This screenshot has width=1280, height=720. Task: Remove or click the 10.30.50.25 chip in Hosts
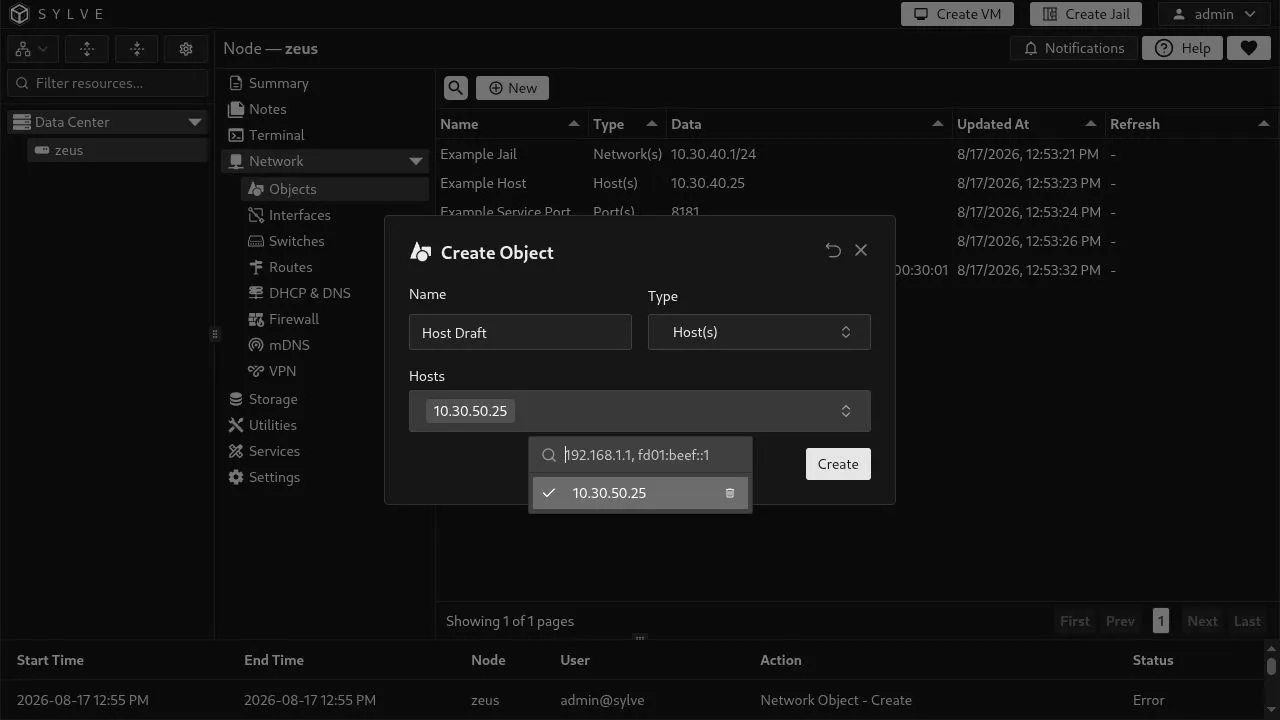click(x=470, y=411)
